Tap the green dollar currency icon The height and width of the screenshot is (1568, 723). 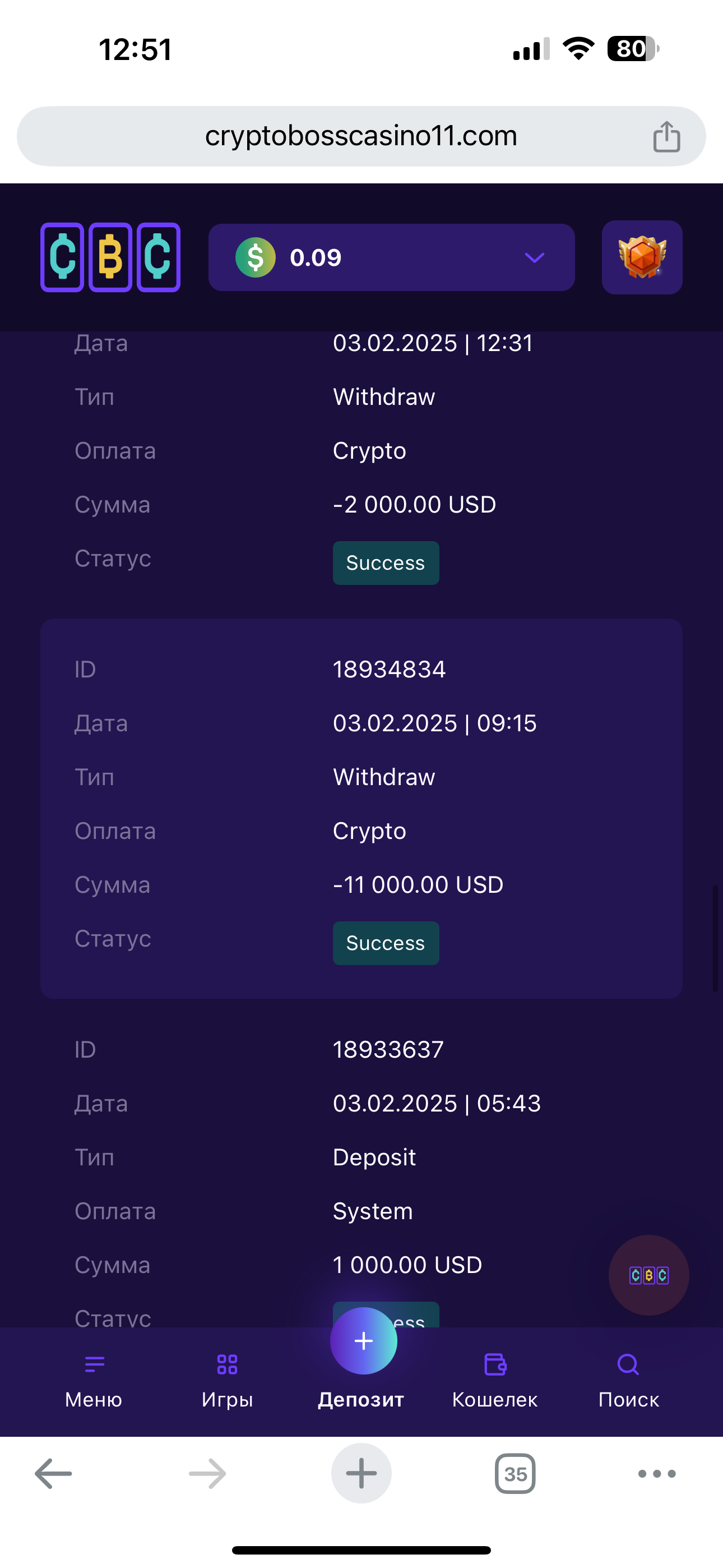[256, 257]
